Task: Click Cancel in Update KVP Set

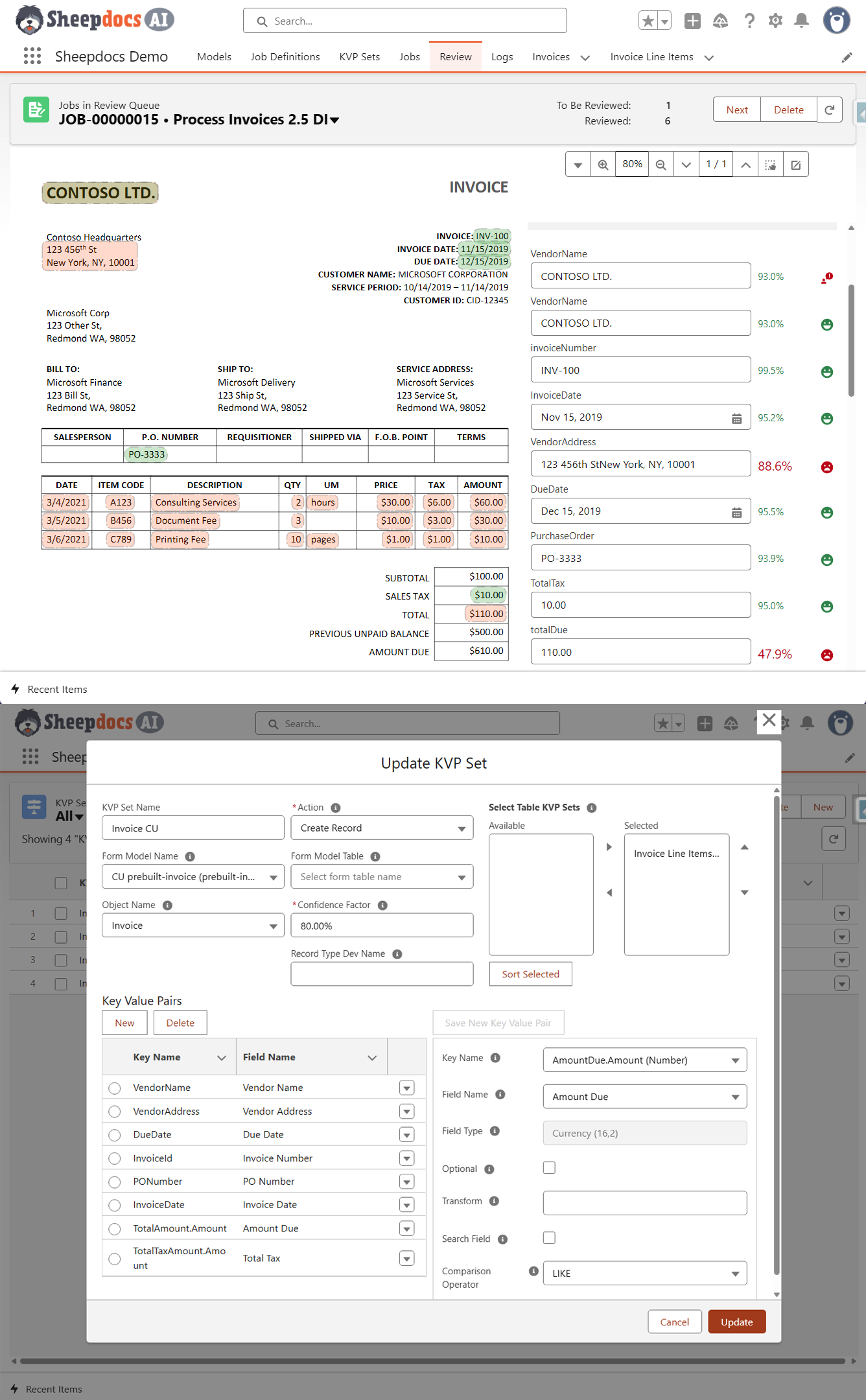Action: pos(675,1322)
